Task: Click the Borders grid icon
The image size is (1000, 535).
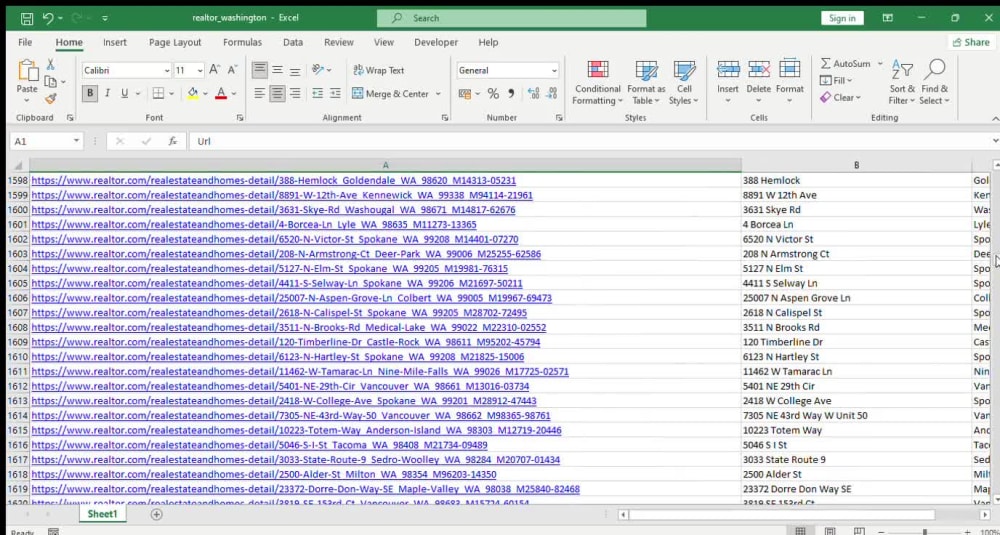Action: pyautogui.click(x=158, y=94)
